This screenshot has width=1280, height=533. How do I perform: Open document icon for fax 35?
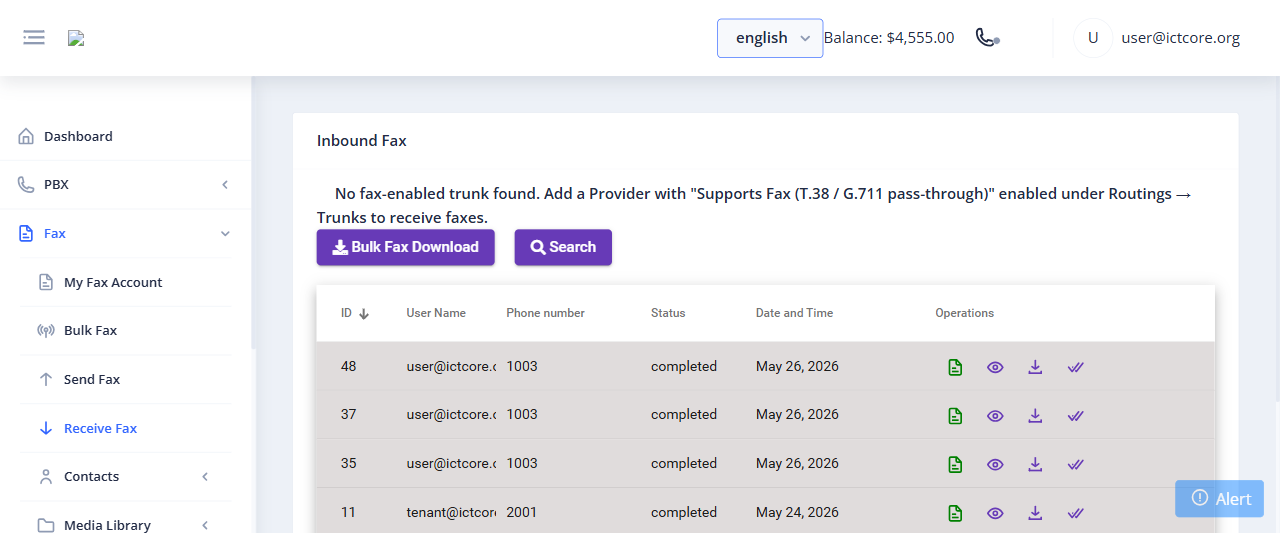[x=955, y=464]
